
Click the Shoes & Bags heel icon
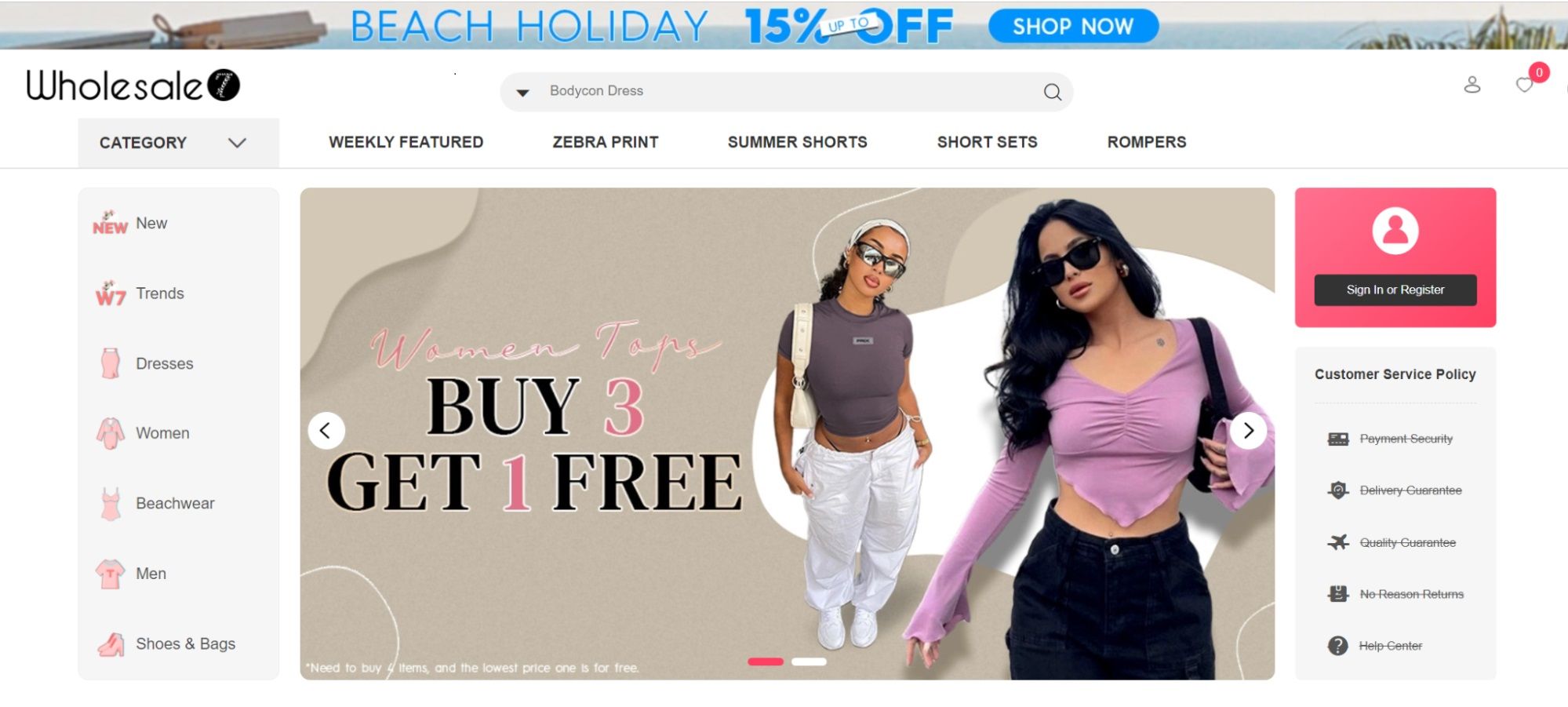tap(111, 644)
